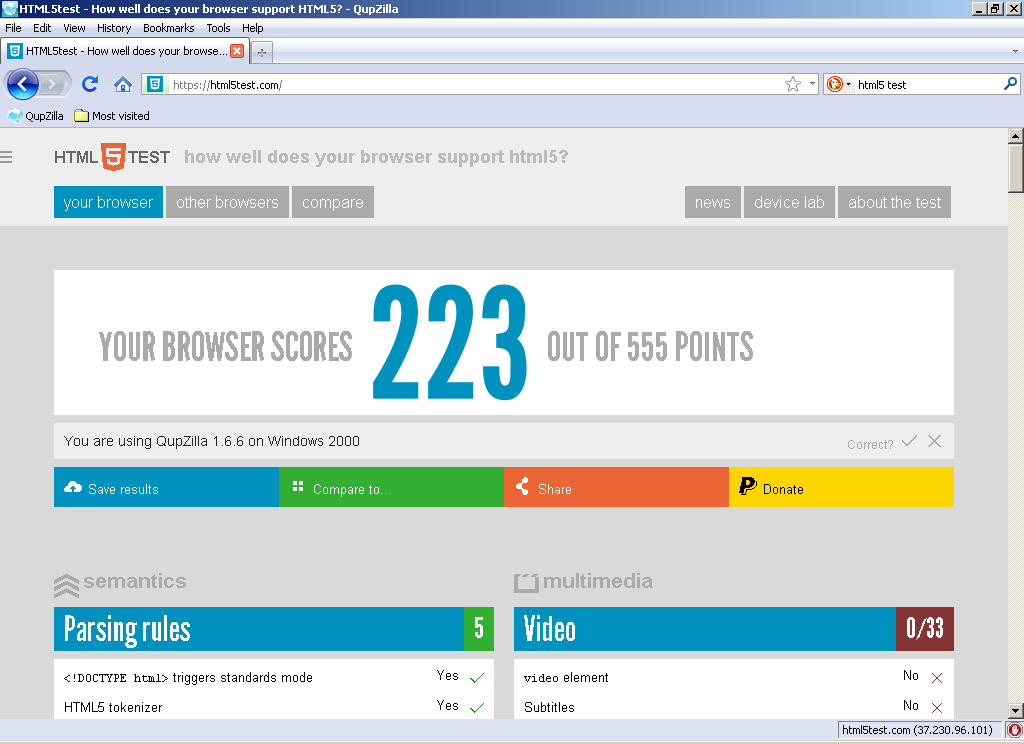Click the forward navigation arrow
This screenshot has width=1024, height=744.
(55, 84)
